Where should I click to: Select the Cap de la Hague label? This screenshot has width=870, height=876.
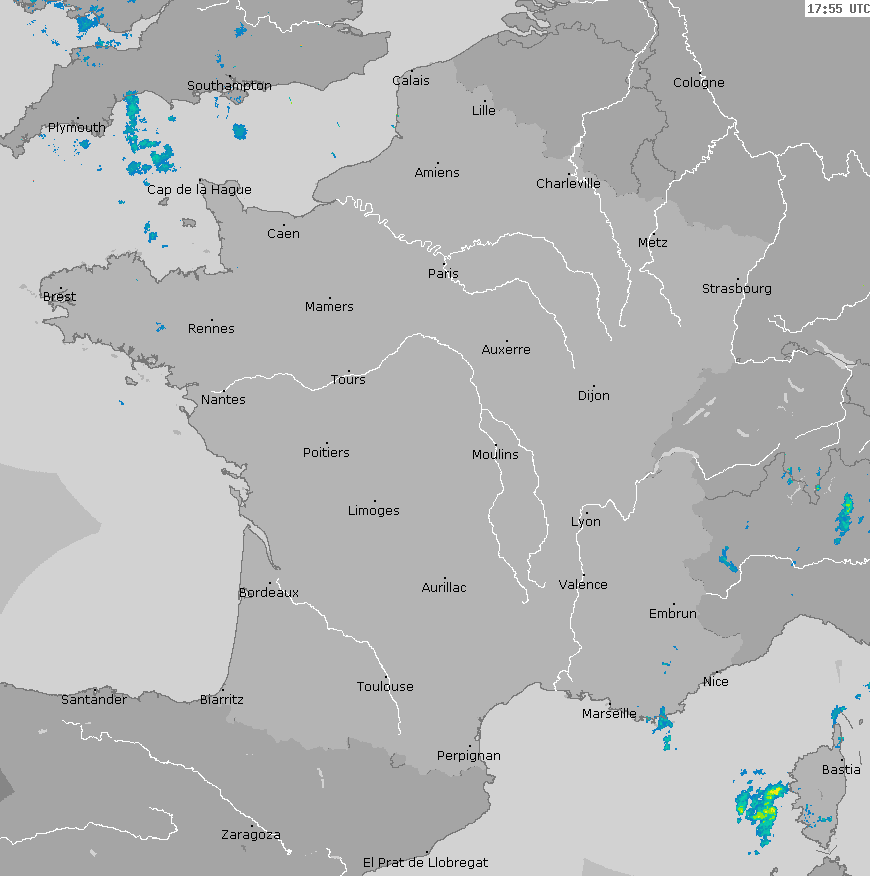point(199,189)
